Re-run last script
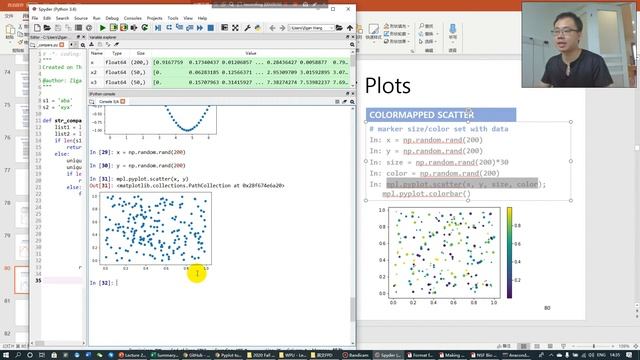Screen dimensions: 640x360 tap(144, 28)
